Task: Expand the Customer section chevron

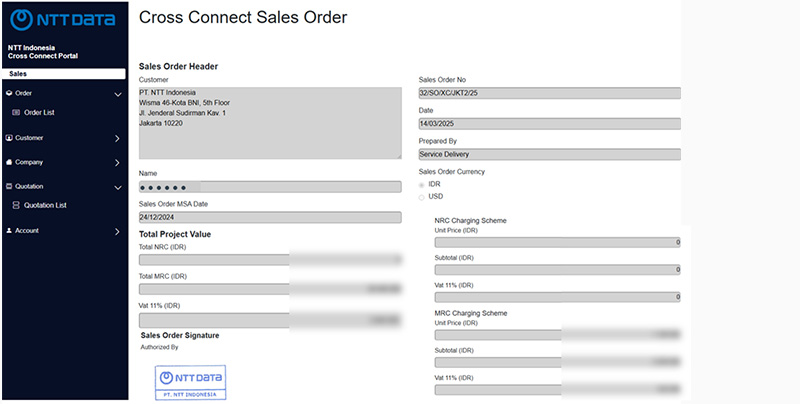Action: click(x=117, y=139)
